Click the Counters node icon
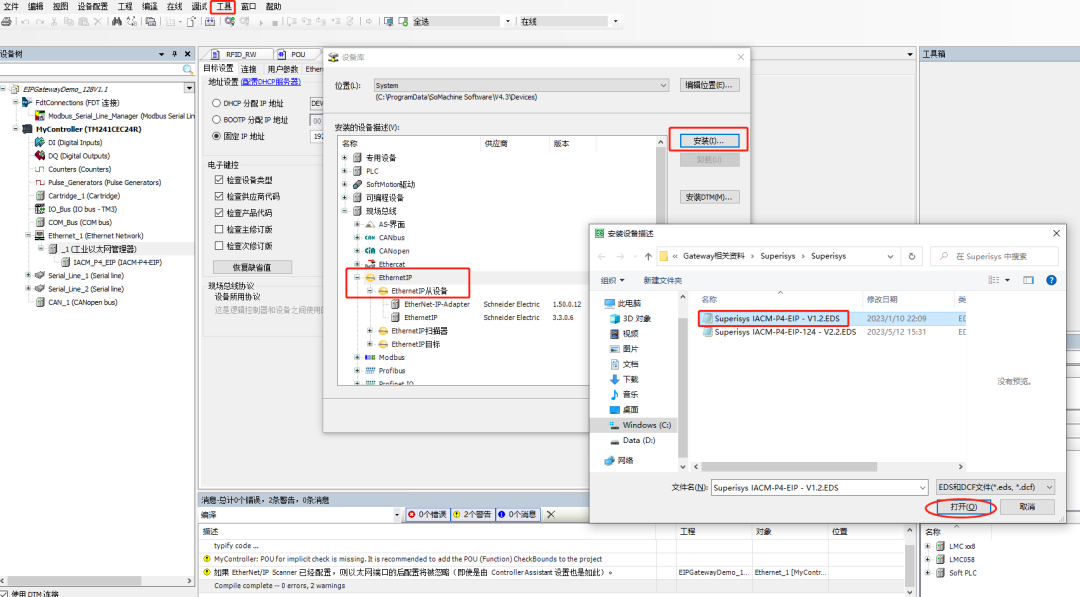The height and width of the screenshot is (597, 1080). point(40,169)
